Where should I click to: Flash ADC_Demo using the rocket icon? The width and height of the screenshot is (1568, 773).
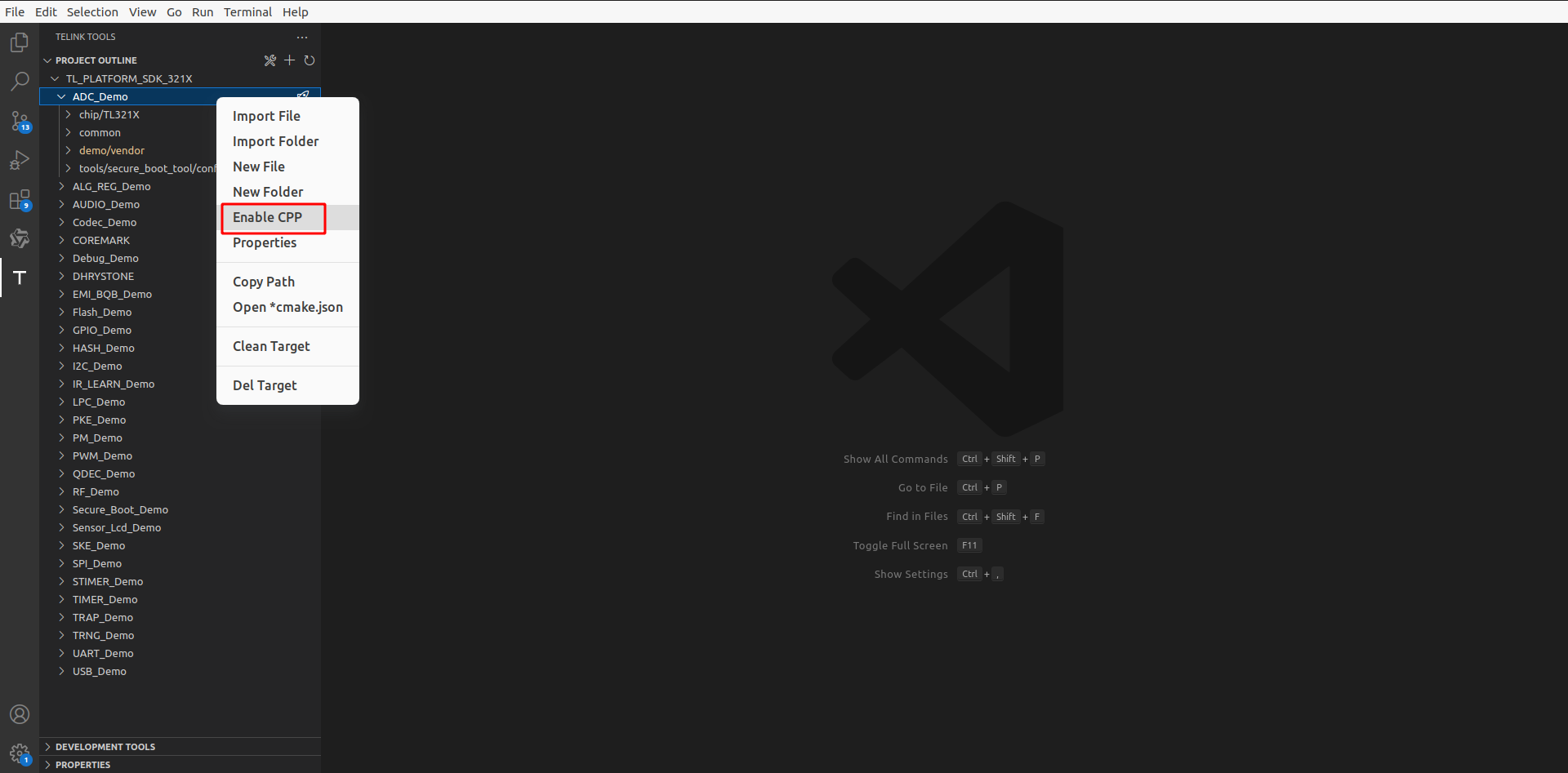pos(303,95)
